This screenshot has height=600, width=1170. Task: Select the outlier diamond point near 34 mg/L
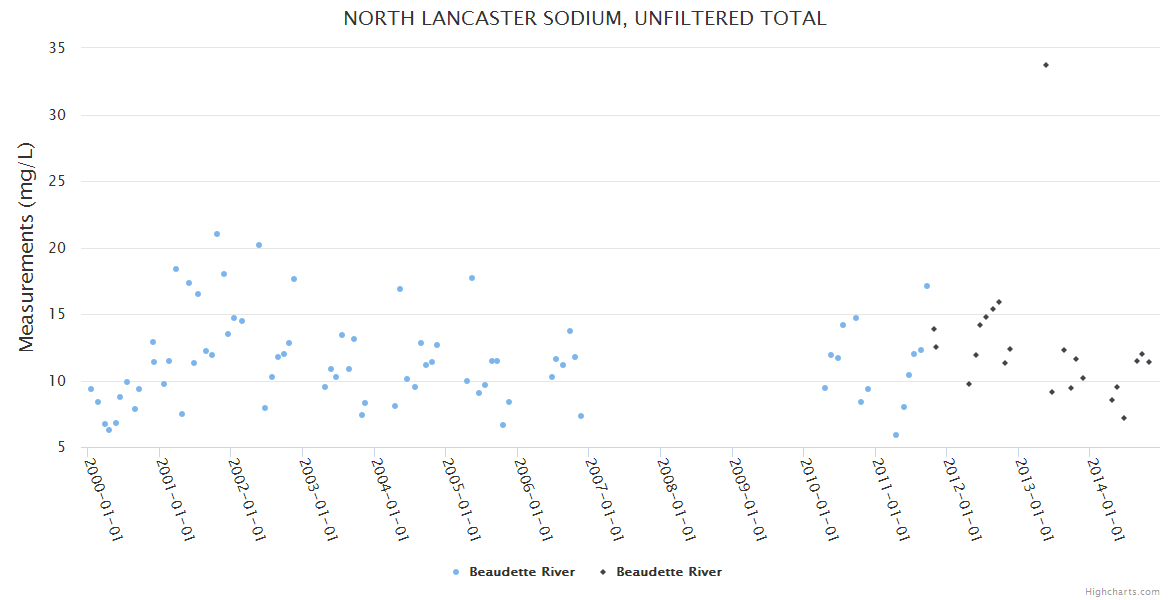pos(1046,65)
